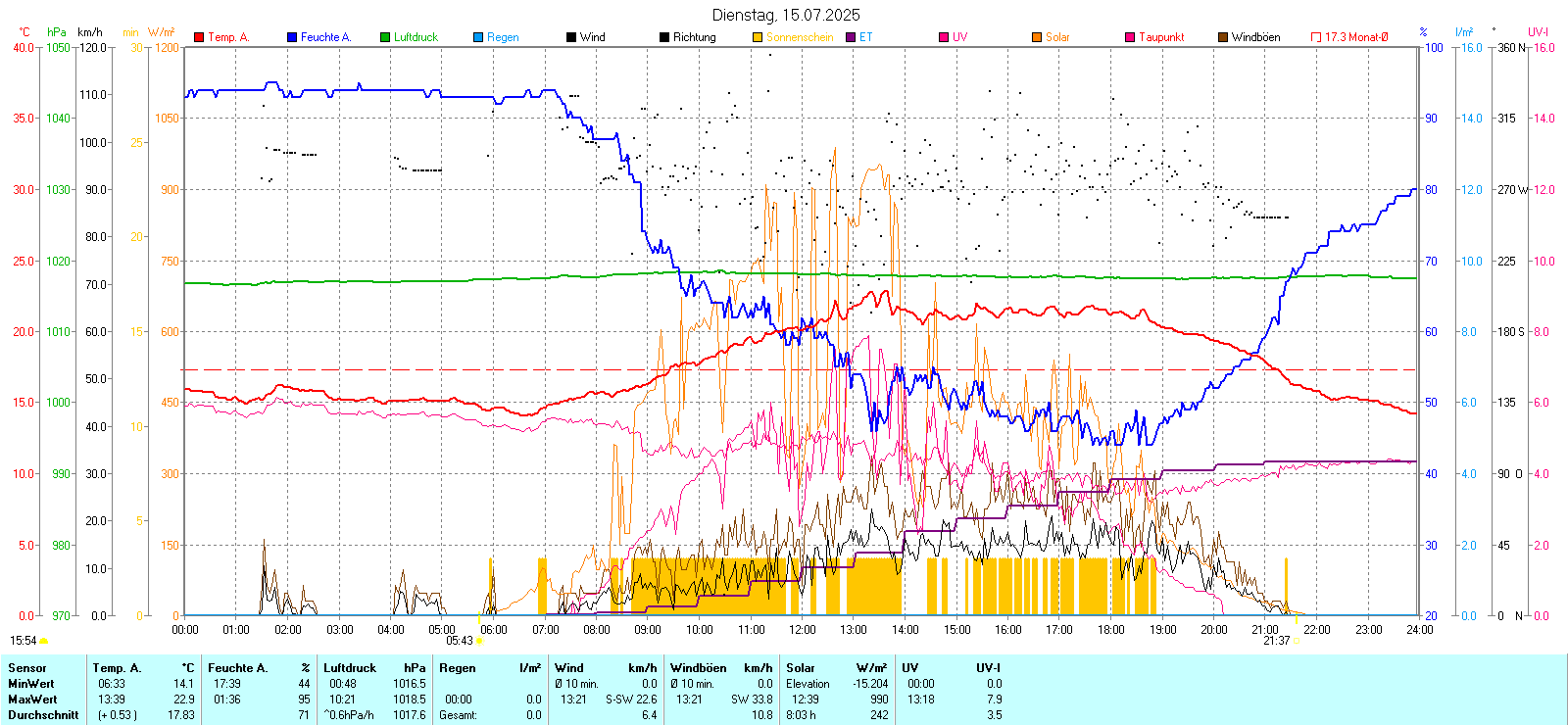Select the Luftdruck column header in table

(350, 668)
